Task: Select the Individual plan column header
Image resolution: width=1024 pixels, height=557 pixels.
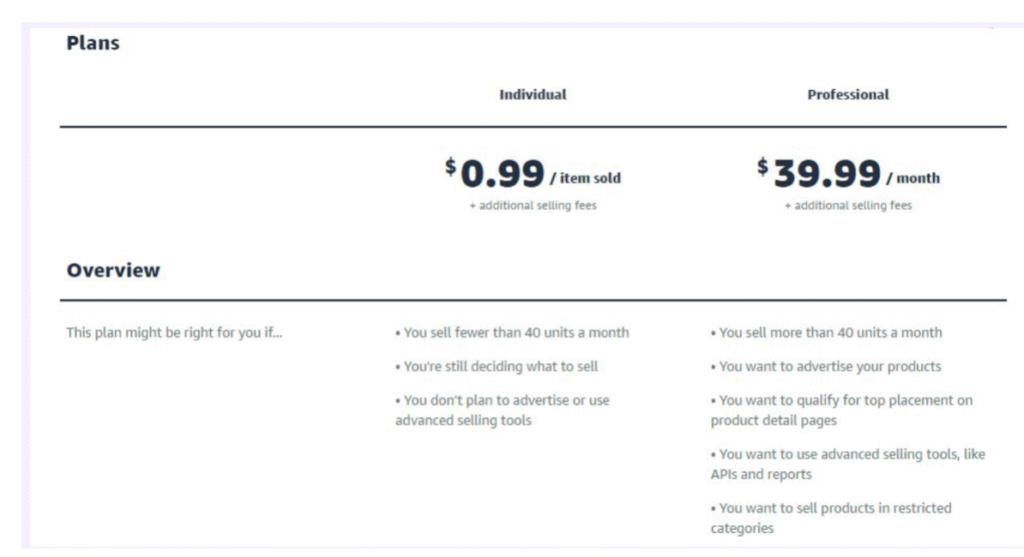Action: [x=532, y=95]
